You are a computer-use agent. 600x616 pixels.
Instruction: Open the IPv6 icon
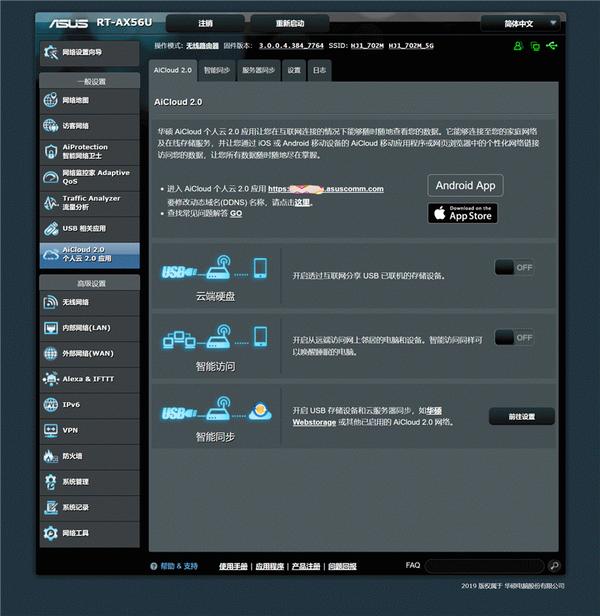tap(51, 405)
